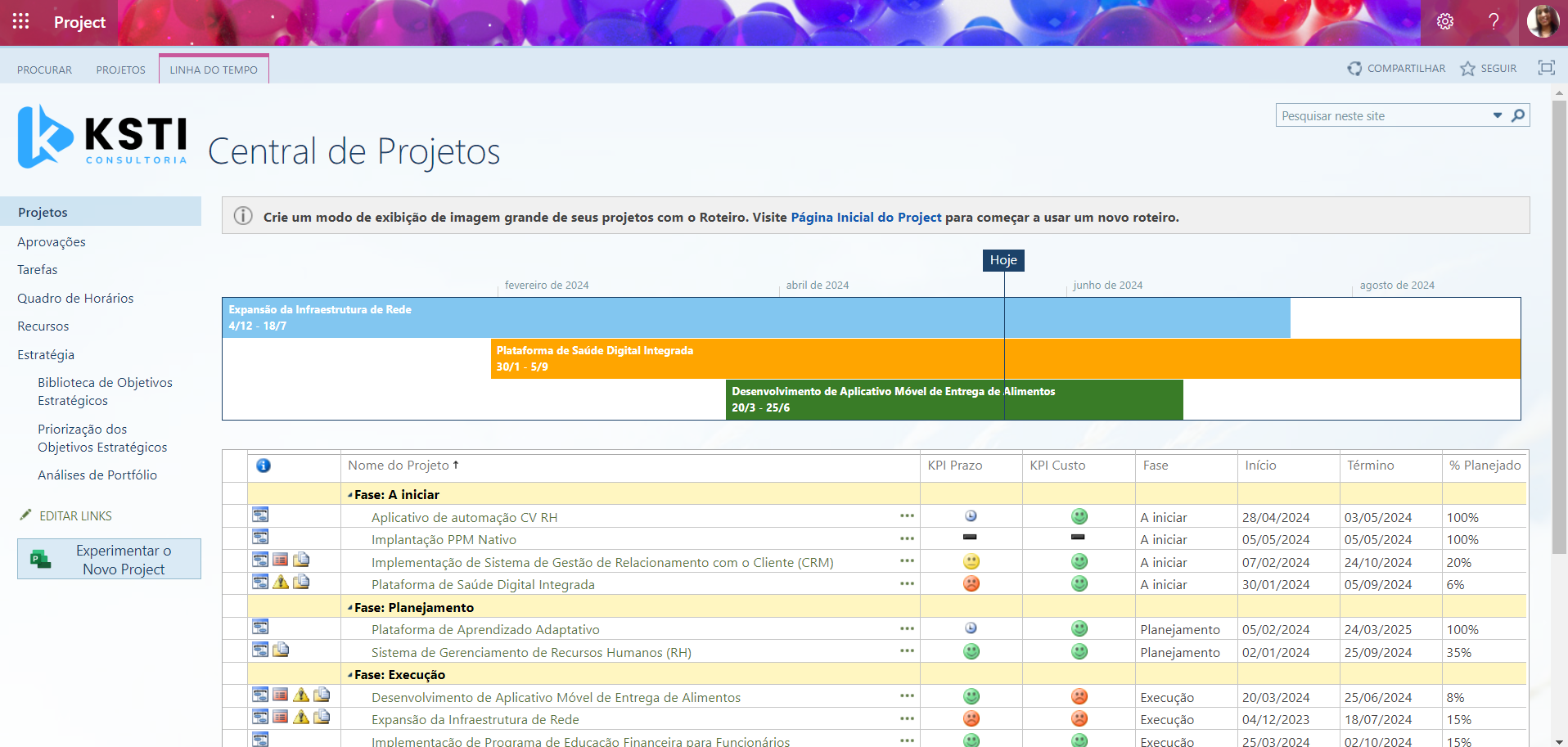Collapse the Fase: Execução group
1568x747 pixels.
pyautogui.click(x=350, y=675)
